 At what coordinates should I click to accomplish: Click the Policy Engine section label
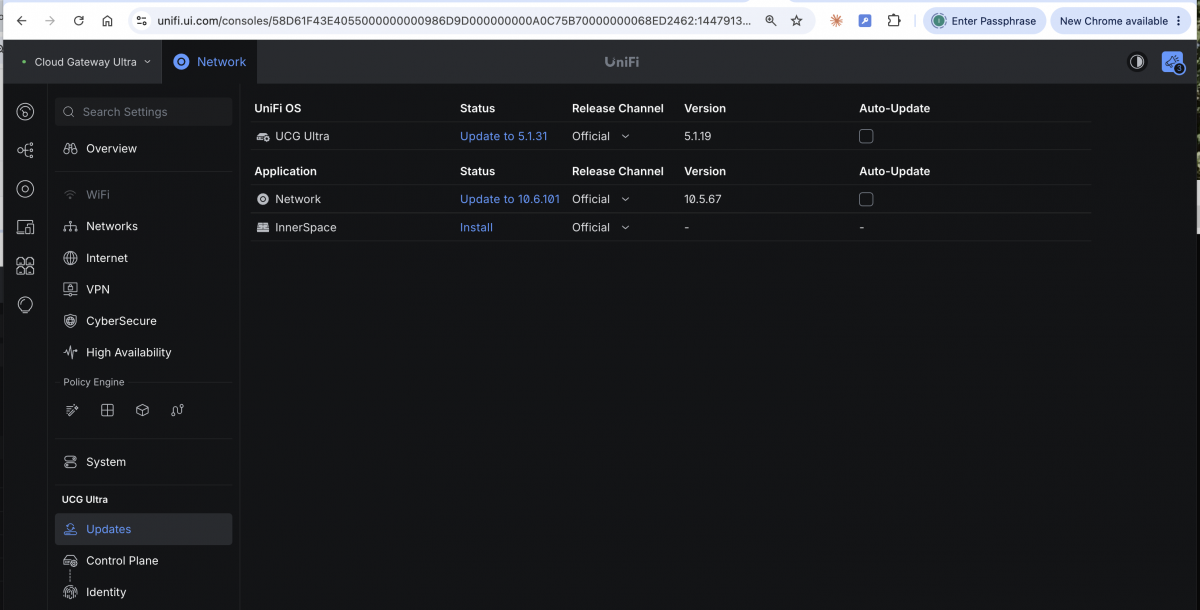tap(94, 382)
